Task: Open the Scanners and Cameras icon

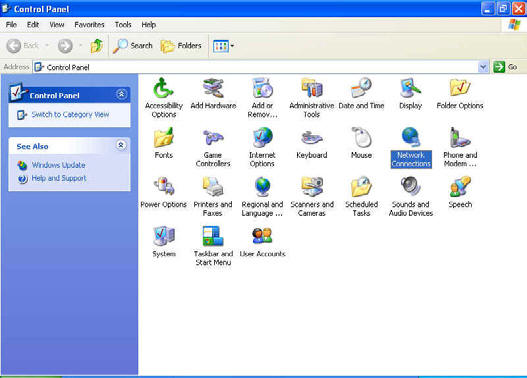Action: [x=312, y=187]
